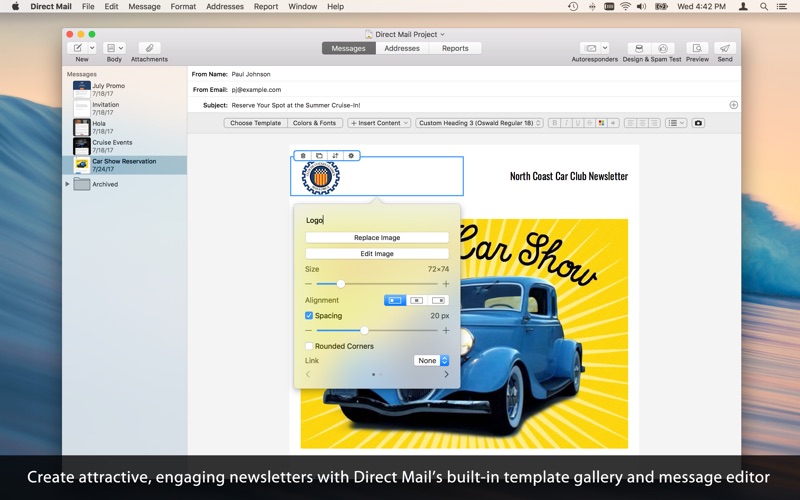800x500 pixels.
Task: Select the Hola message
Action: pos(125,127)
